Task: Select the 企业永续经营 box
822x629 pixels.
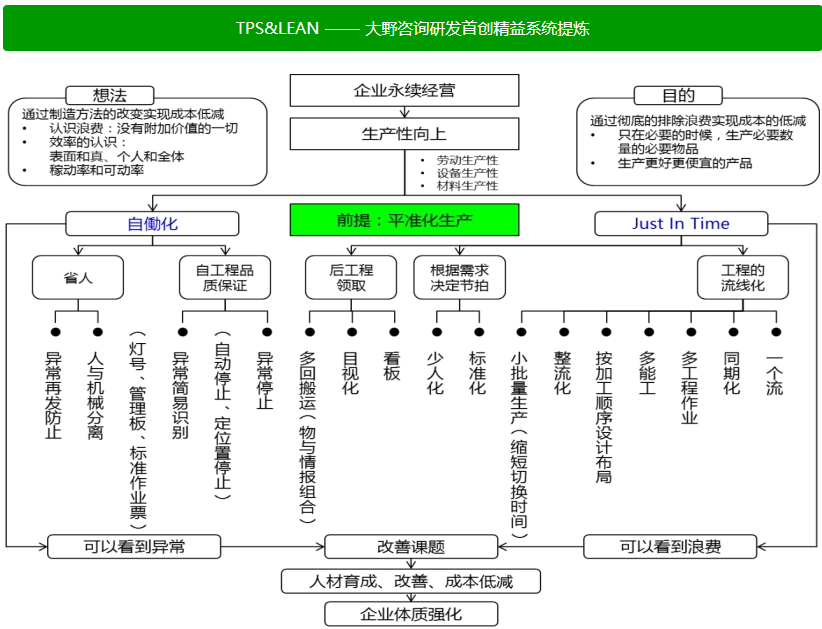Action: (404, 91)
